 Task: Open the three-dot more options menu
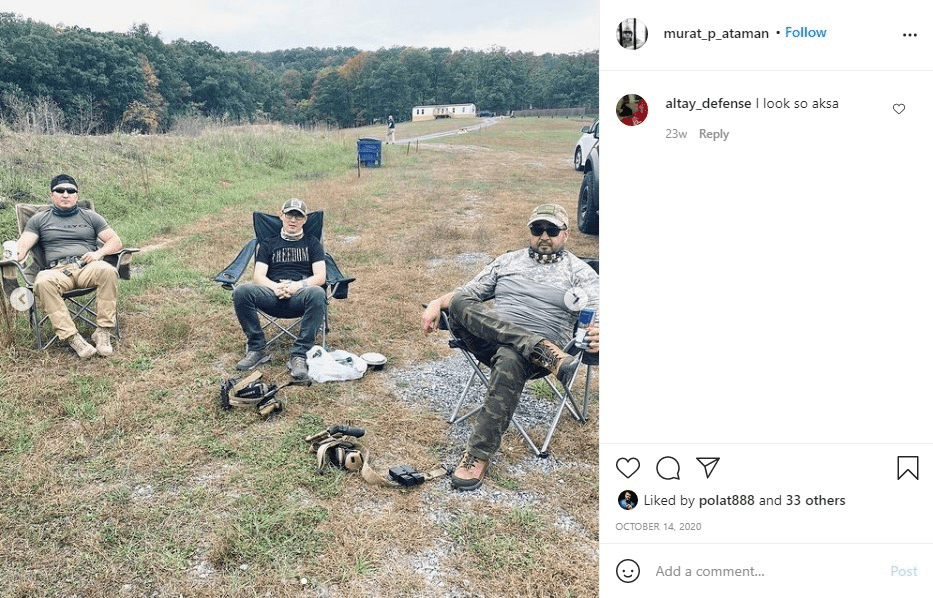pos(909,35)
